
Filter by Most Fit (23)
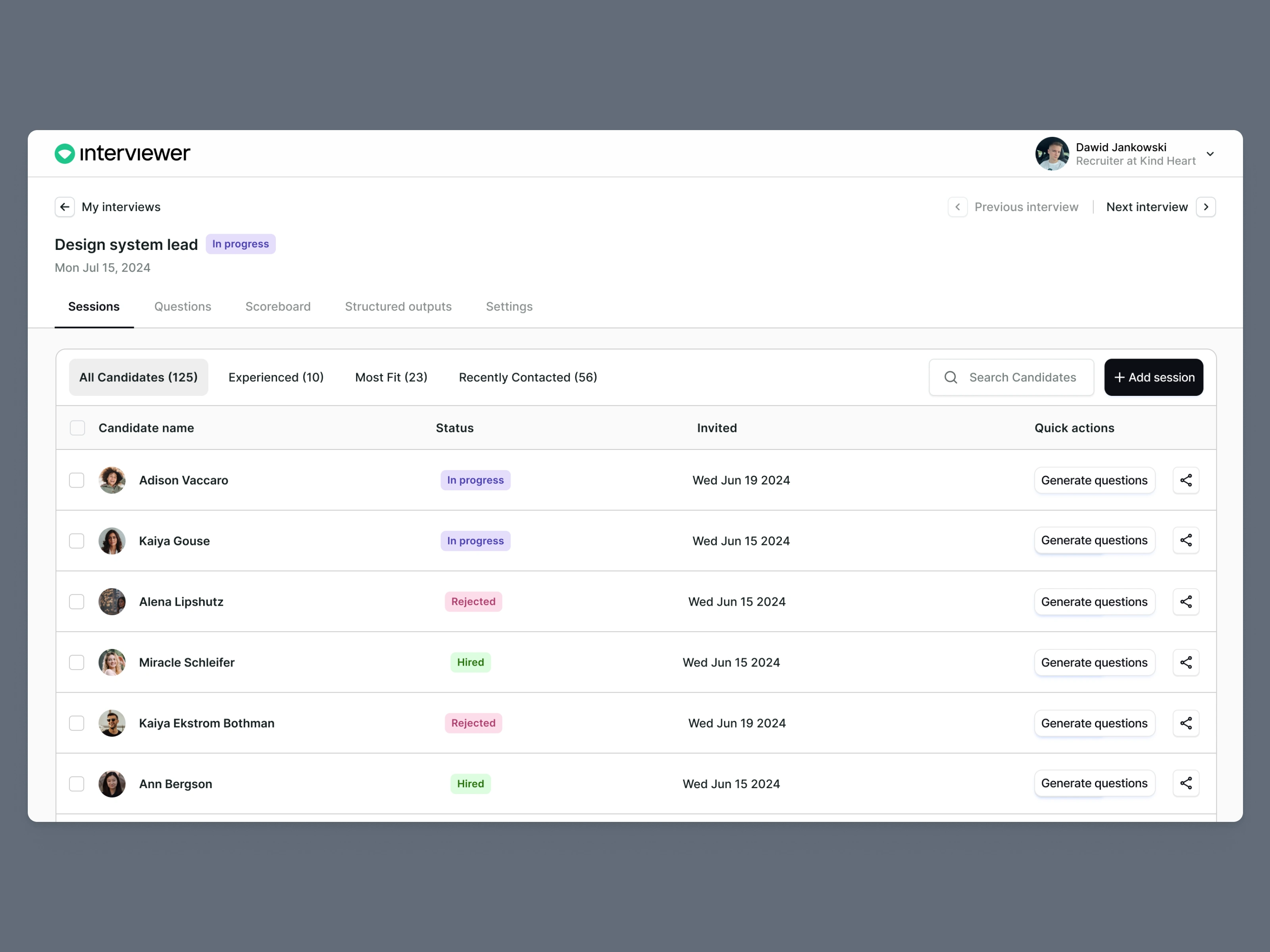pyautogui.click(x=391, y=377)
